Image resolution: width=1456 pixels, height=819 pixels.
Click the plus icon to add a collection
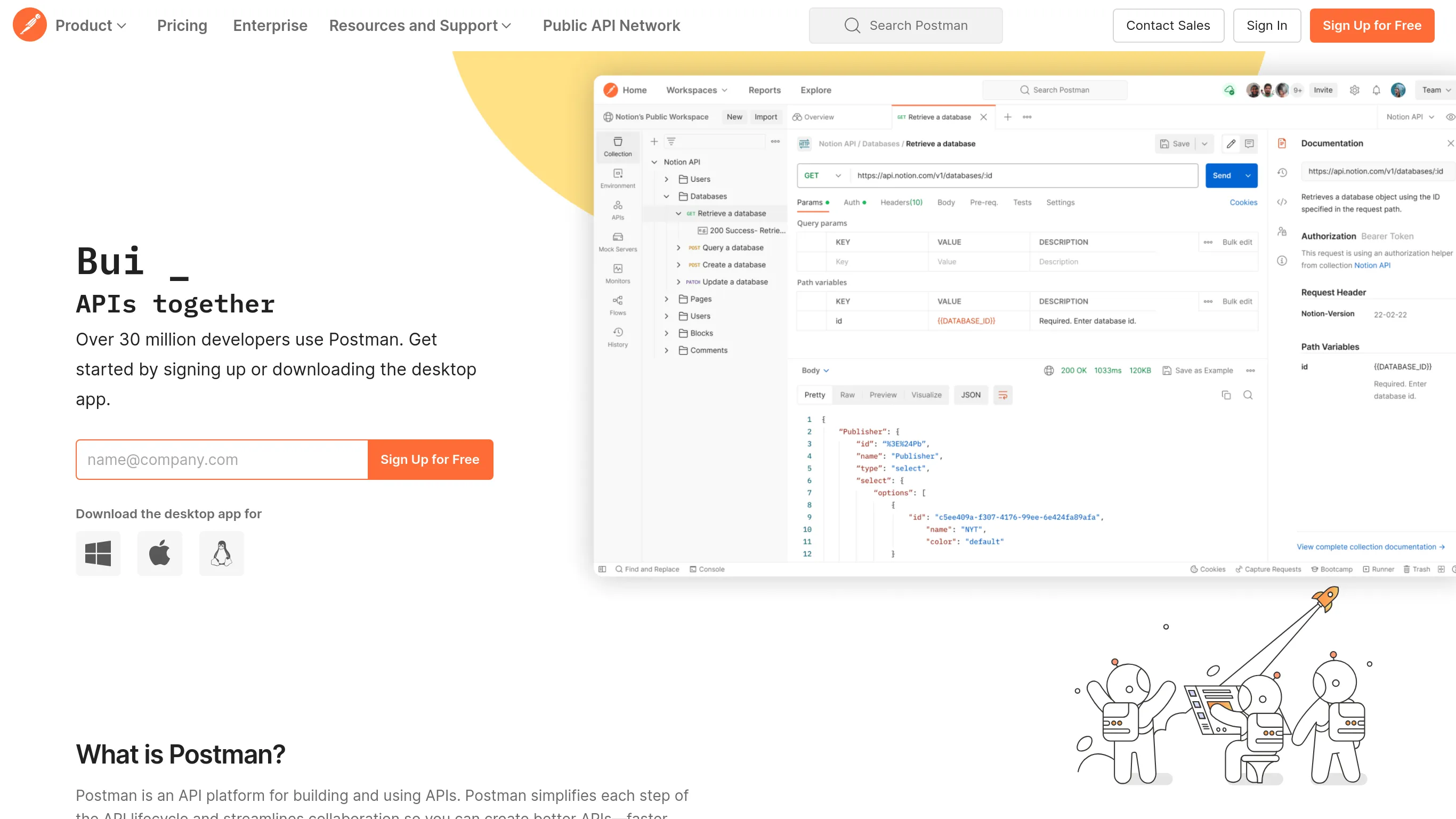(x=654, y=141)
